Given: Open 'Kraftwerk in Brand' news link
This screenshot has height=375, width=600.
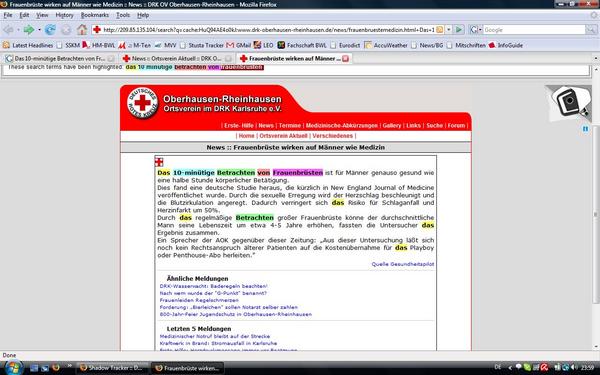Looking at the screenshot, I should tap(218, 343).
